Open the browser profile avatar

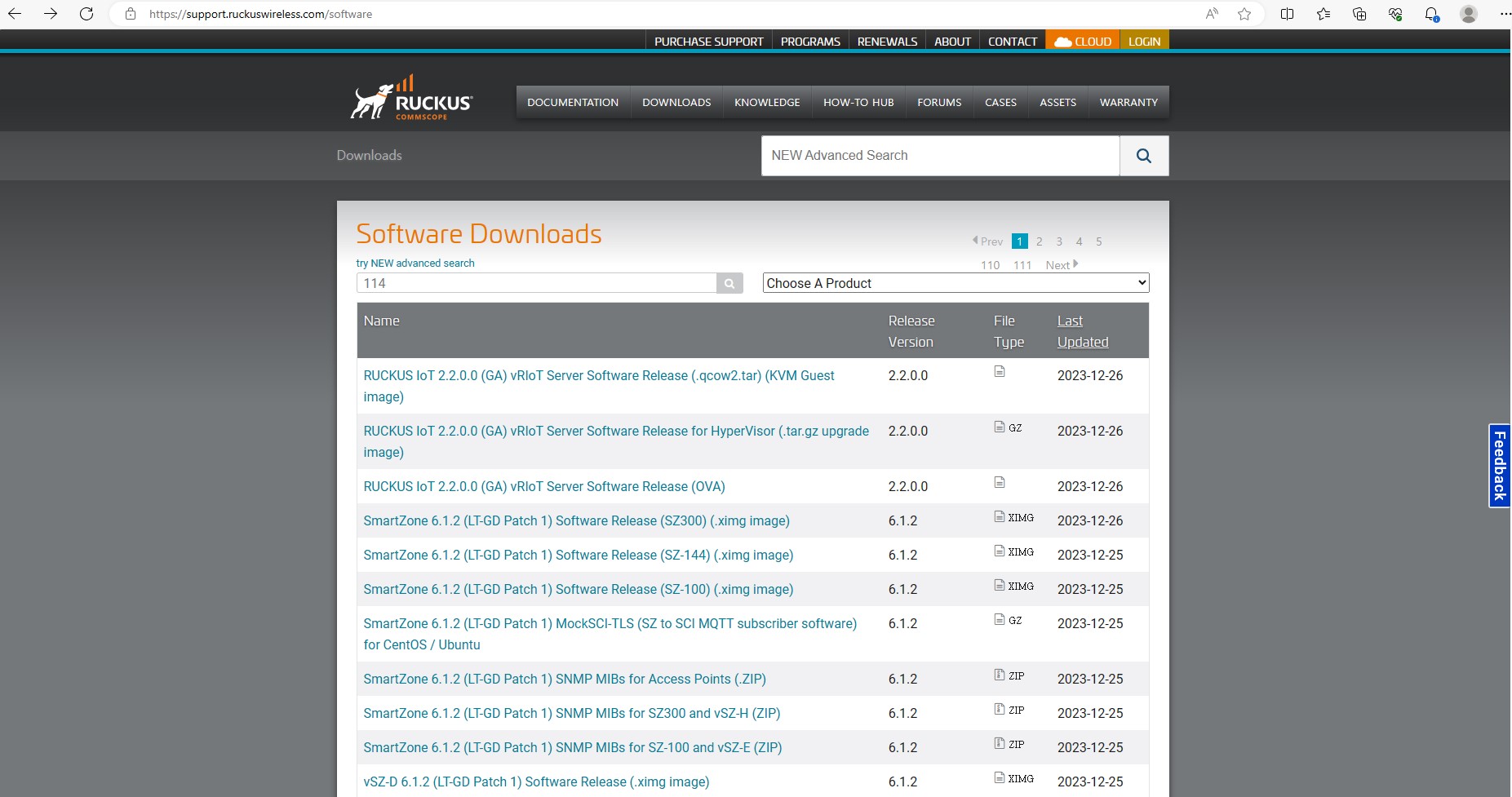(1469, 14)
